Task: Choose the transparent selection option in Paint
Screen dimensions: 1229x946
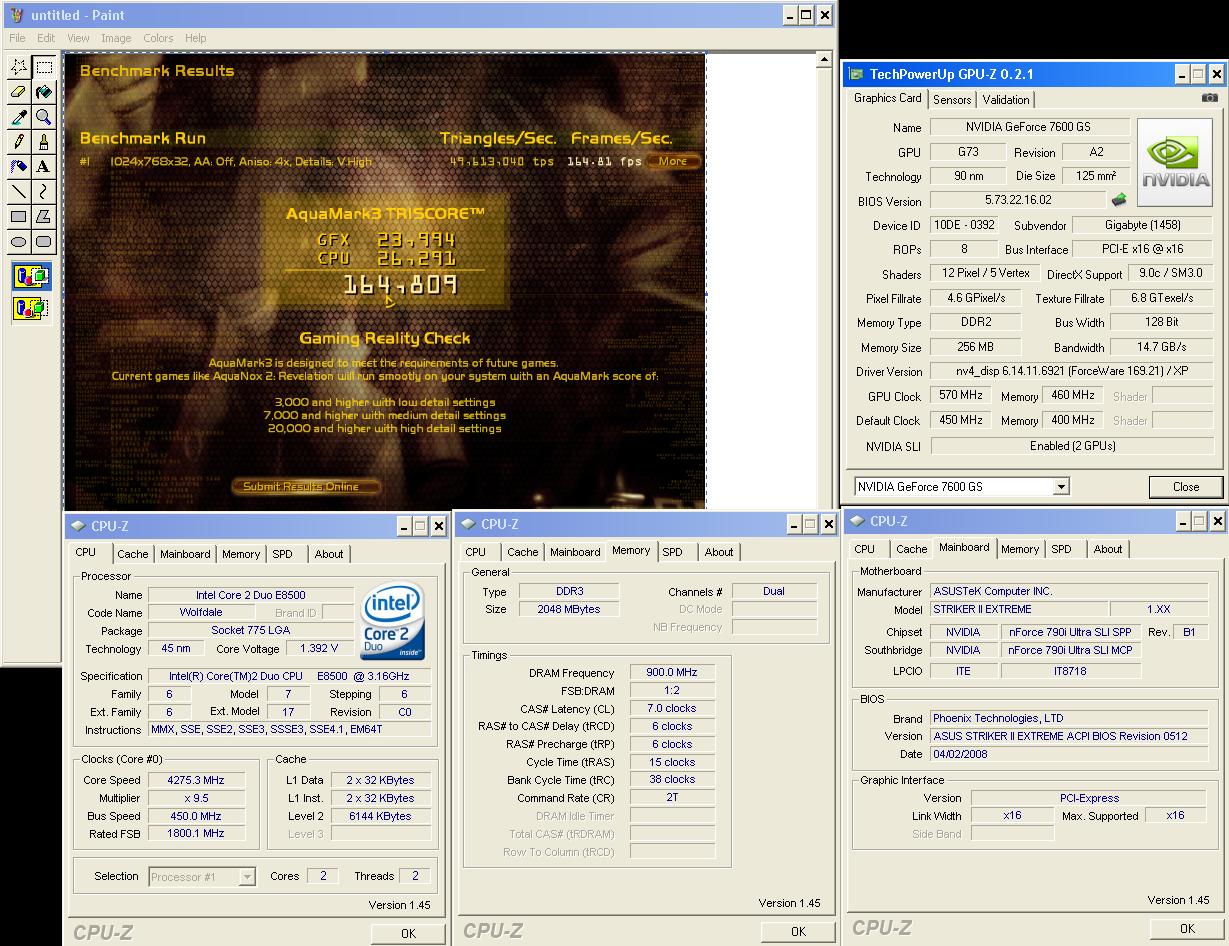Action: 31,308
